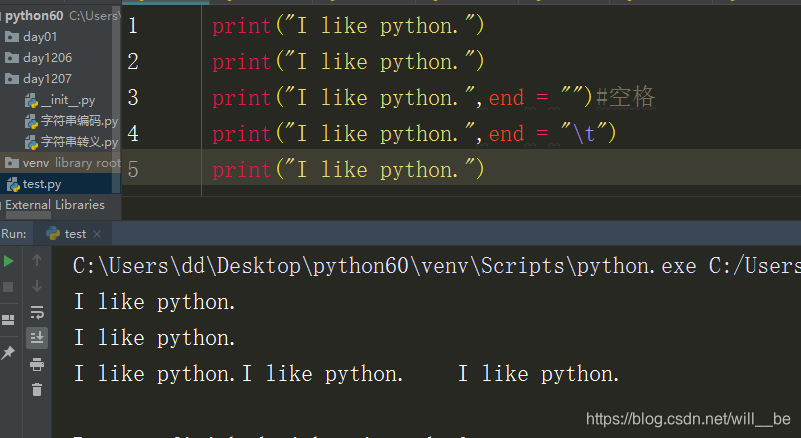Click first 'I like python.' console output line
Screen dimensions: 801x438
(x=154, y=302)
